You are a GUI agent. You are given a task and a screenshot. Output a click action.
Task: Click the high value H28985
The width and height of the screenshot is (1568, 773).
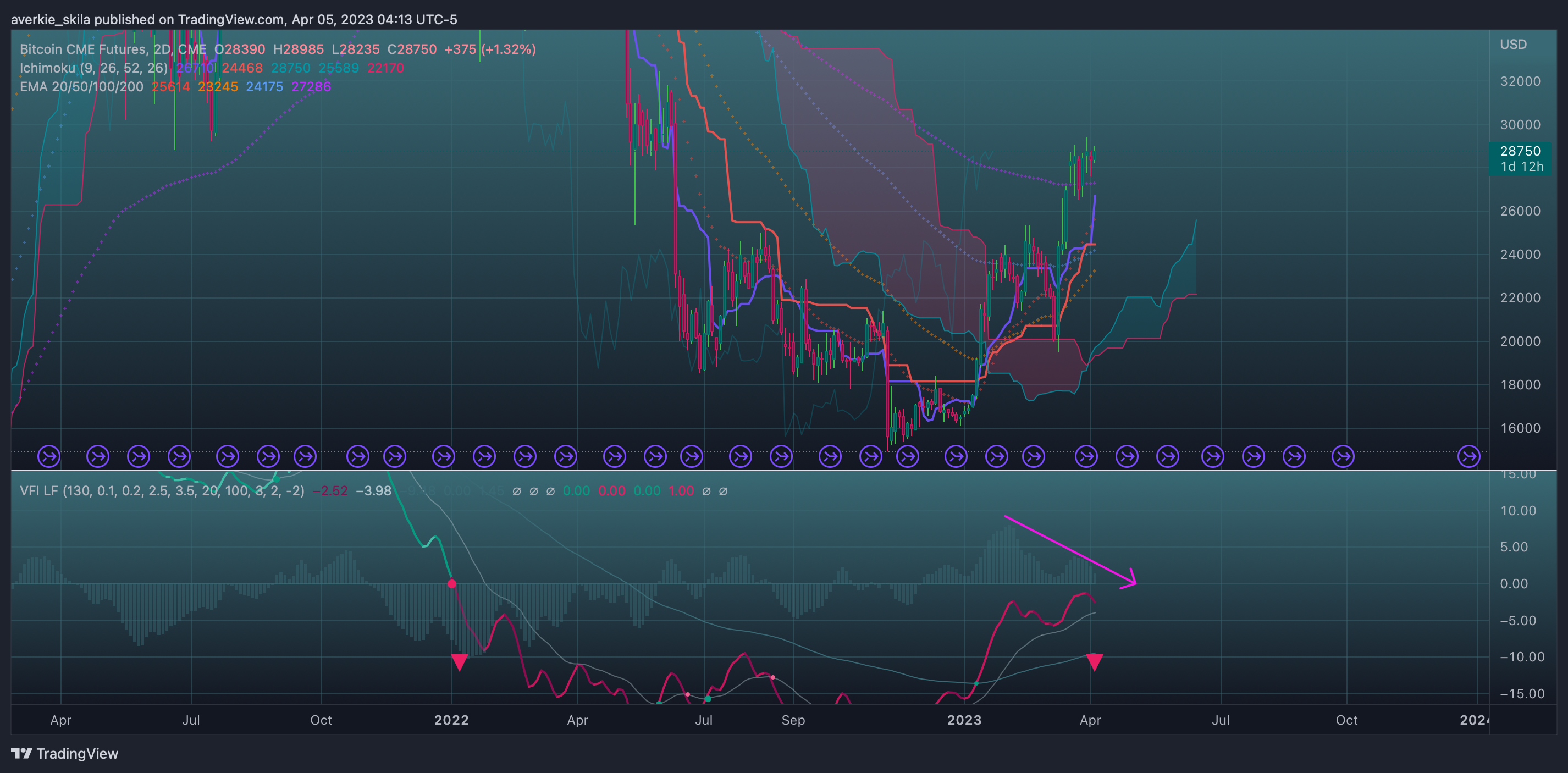[298, 49]
